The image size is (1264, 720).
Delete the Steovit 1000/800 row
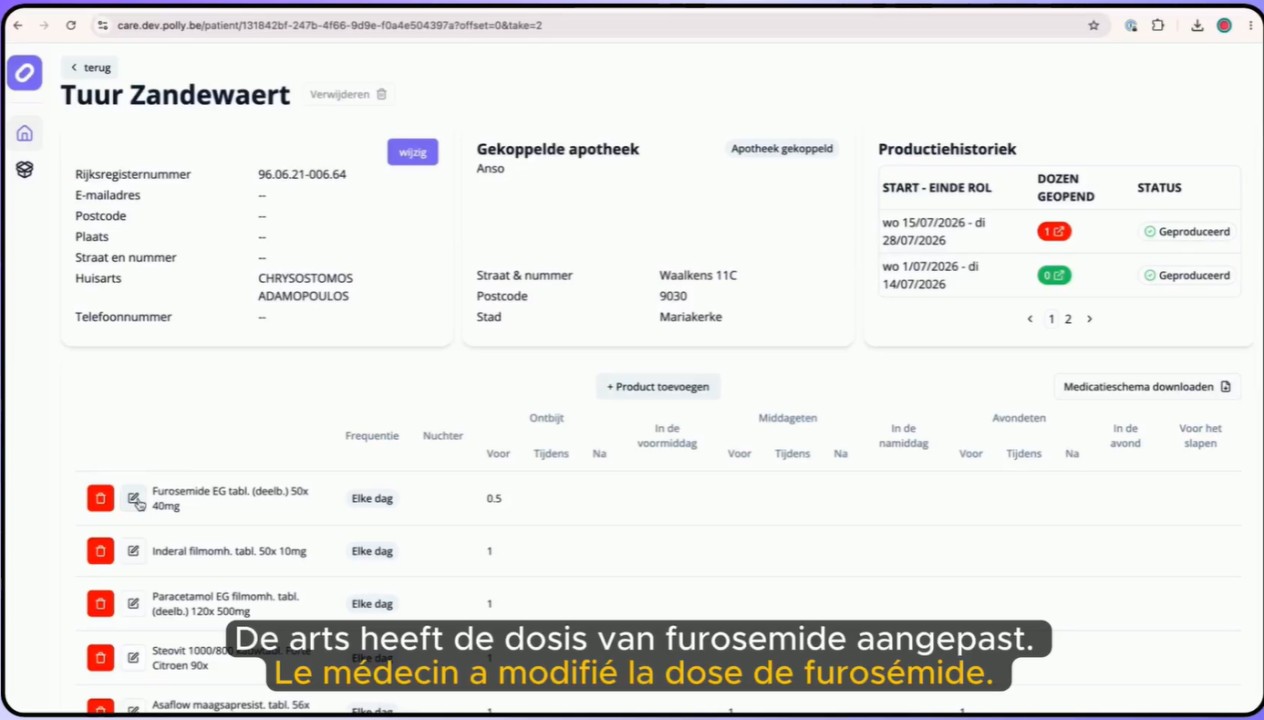pyautogui.click(x=100, y=658)
